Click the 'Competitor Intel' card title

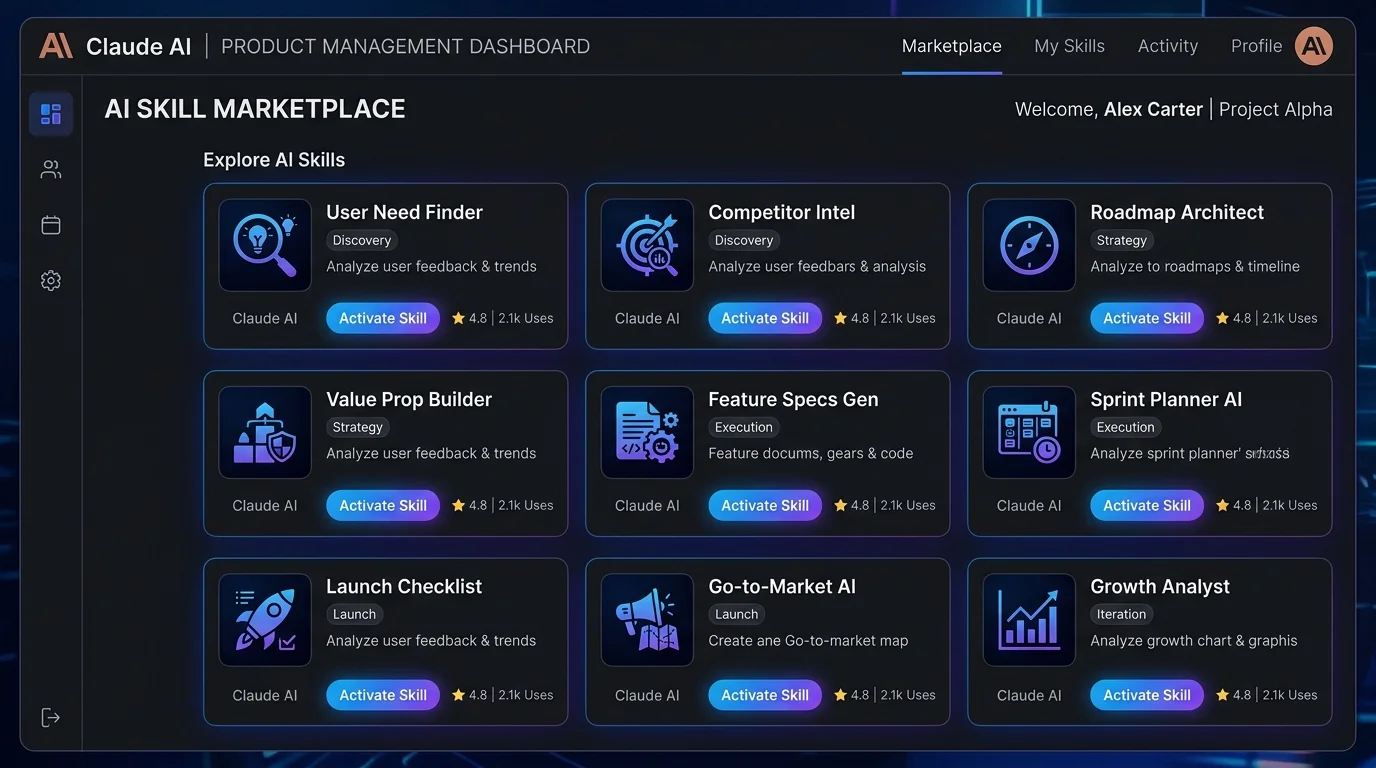click(782, 212)
